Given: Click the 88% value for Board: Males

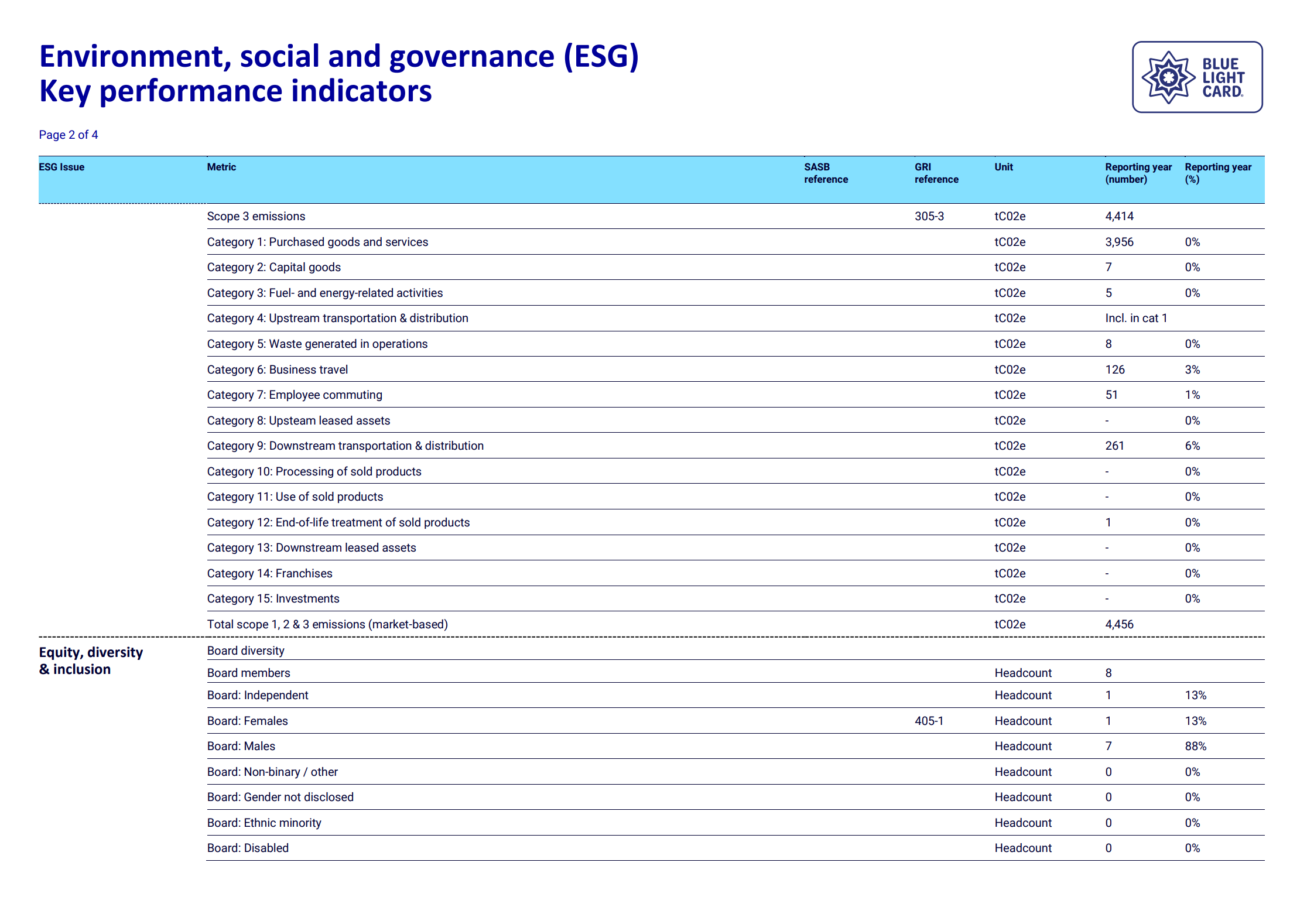Looking at the screenshot, I should (x=1195, y=746).
